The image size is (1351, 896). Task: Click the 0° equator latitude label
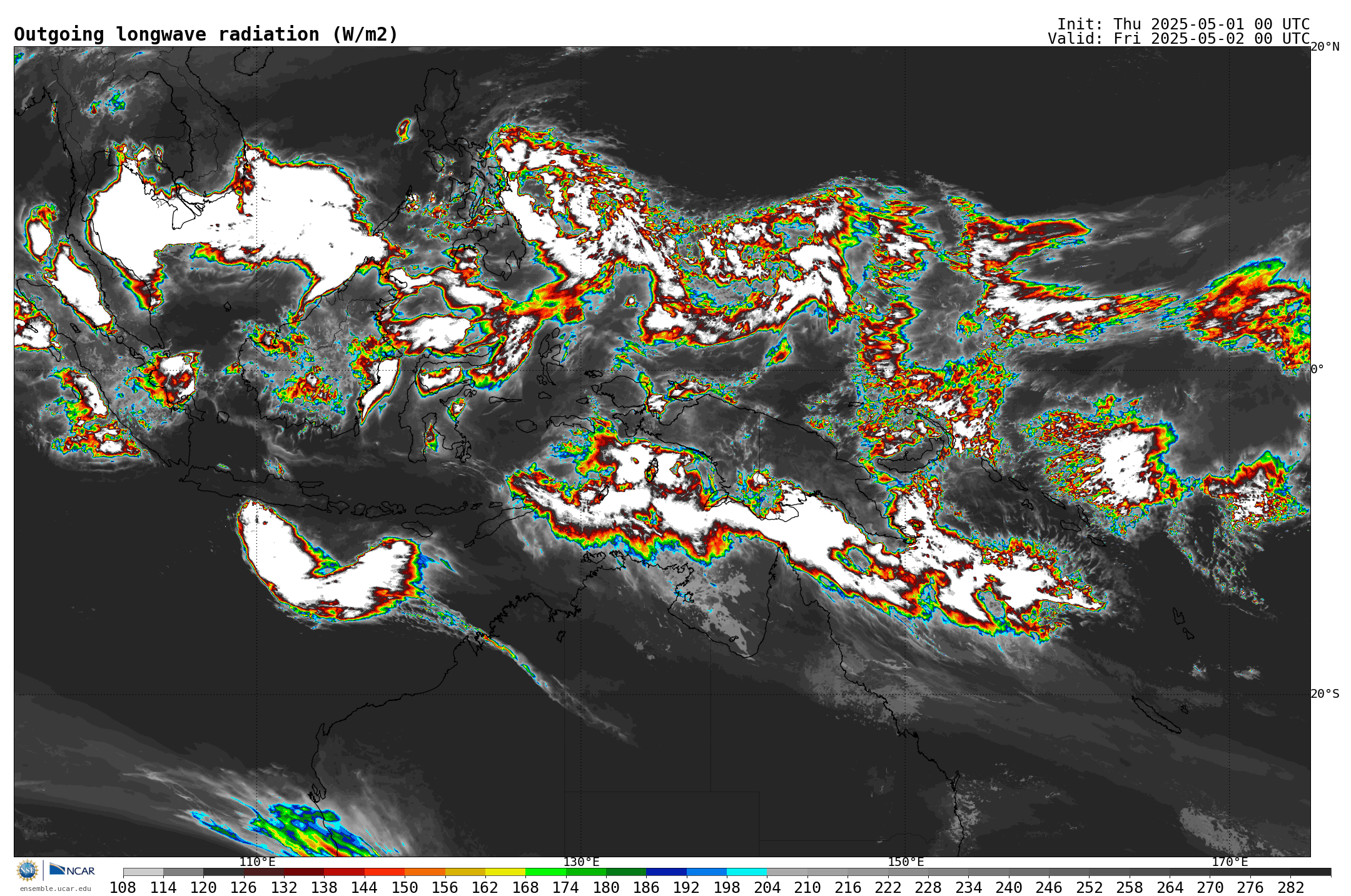pyautogui.click(x=1317, y=370)
